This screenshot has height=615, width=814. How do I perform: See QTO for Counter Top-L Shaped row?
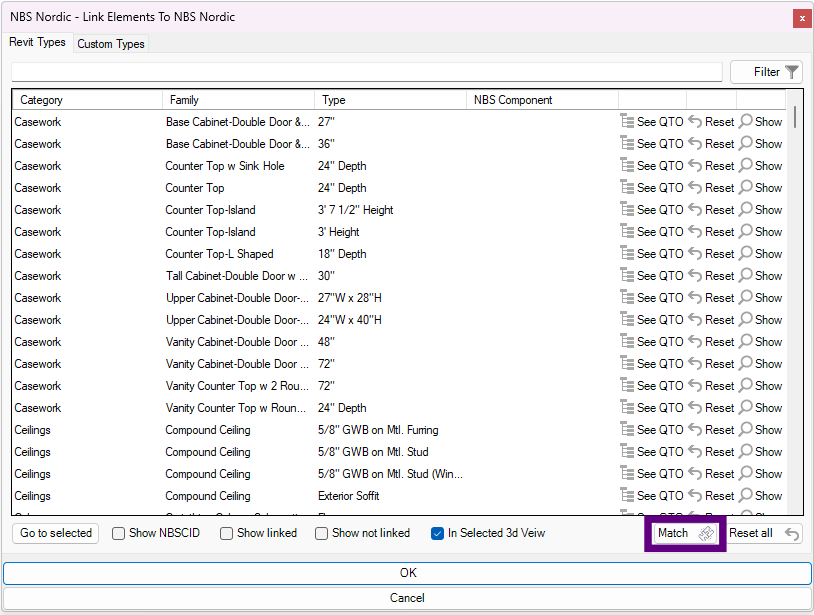click(x=652, y=254)
